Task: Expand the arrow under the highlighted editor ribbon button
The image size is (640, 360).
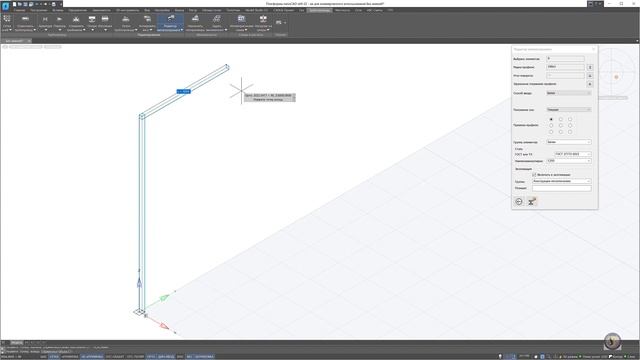Action: click(x=182, y=30)
